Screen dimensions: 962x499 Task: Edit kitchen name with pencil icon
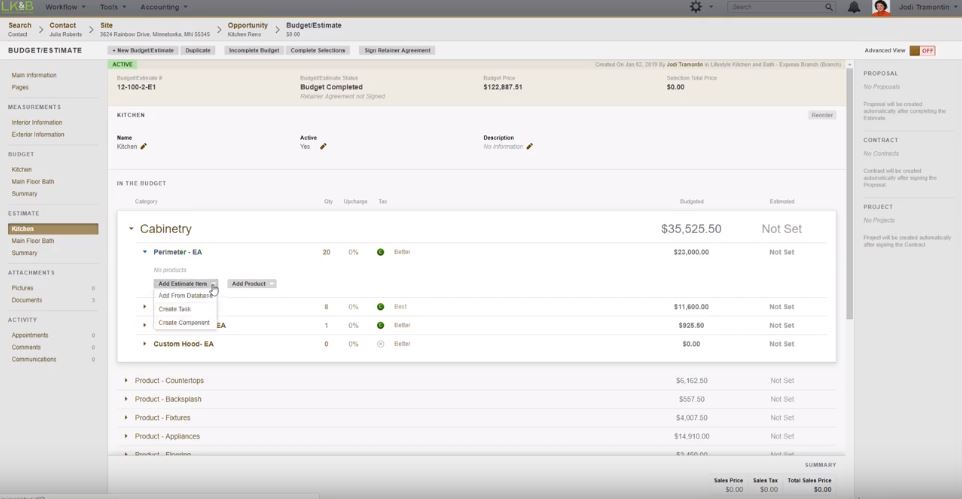(x=144, y=147)
